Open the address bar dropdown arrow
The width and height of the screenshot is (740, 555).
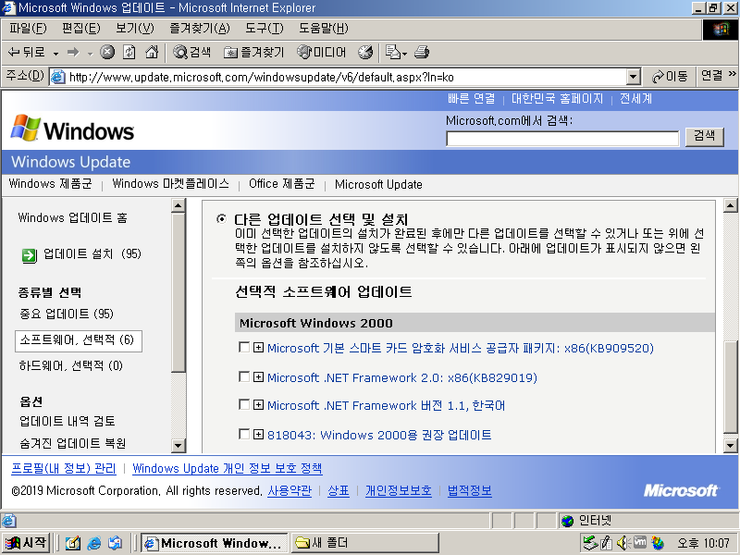click(633, 77)
